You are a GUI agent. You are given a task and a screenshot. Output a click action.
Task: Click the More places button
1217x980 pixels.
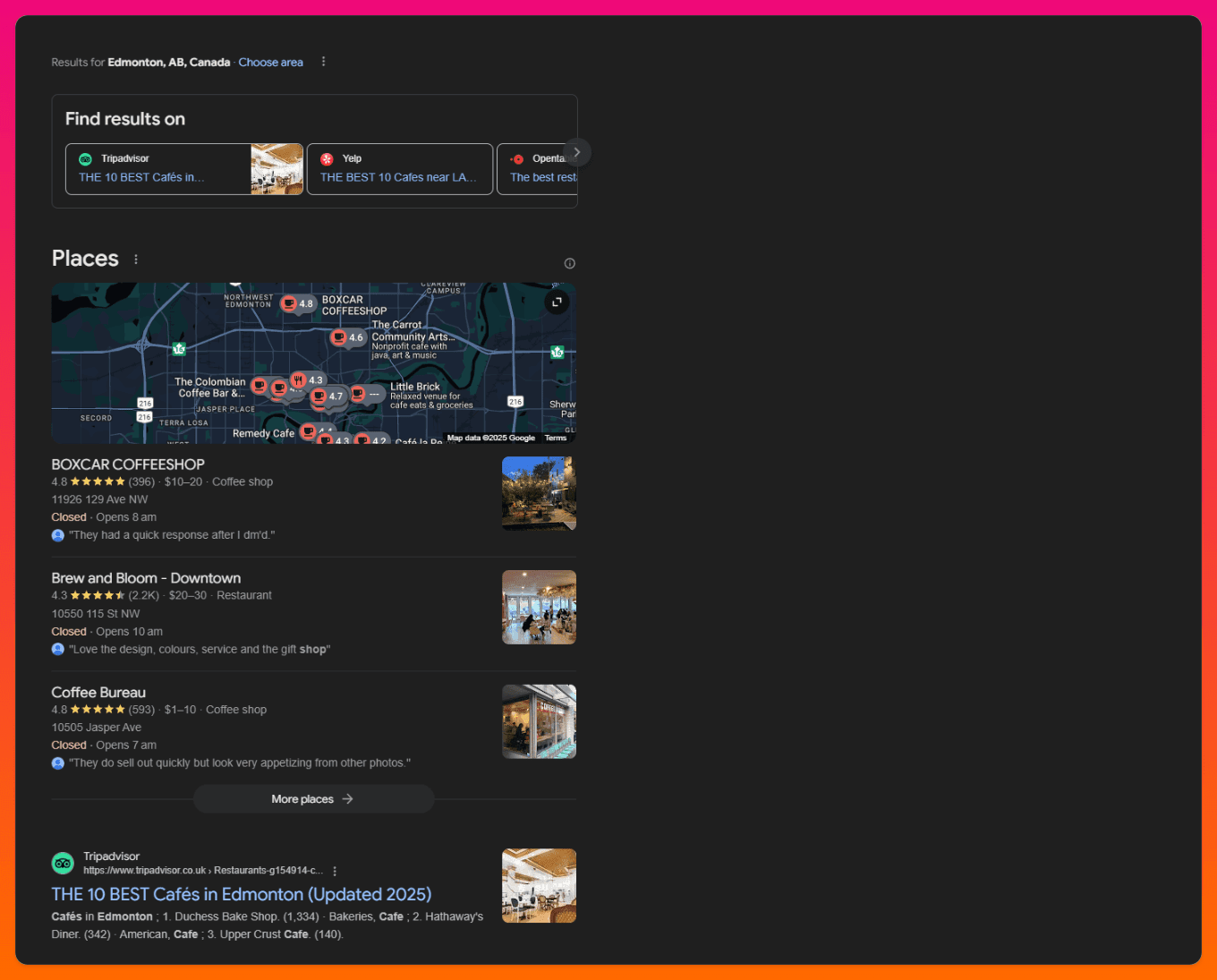click(313, 799)
